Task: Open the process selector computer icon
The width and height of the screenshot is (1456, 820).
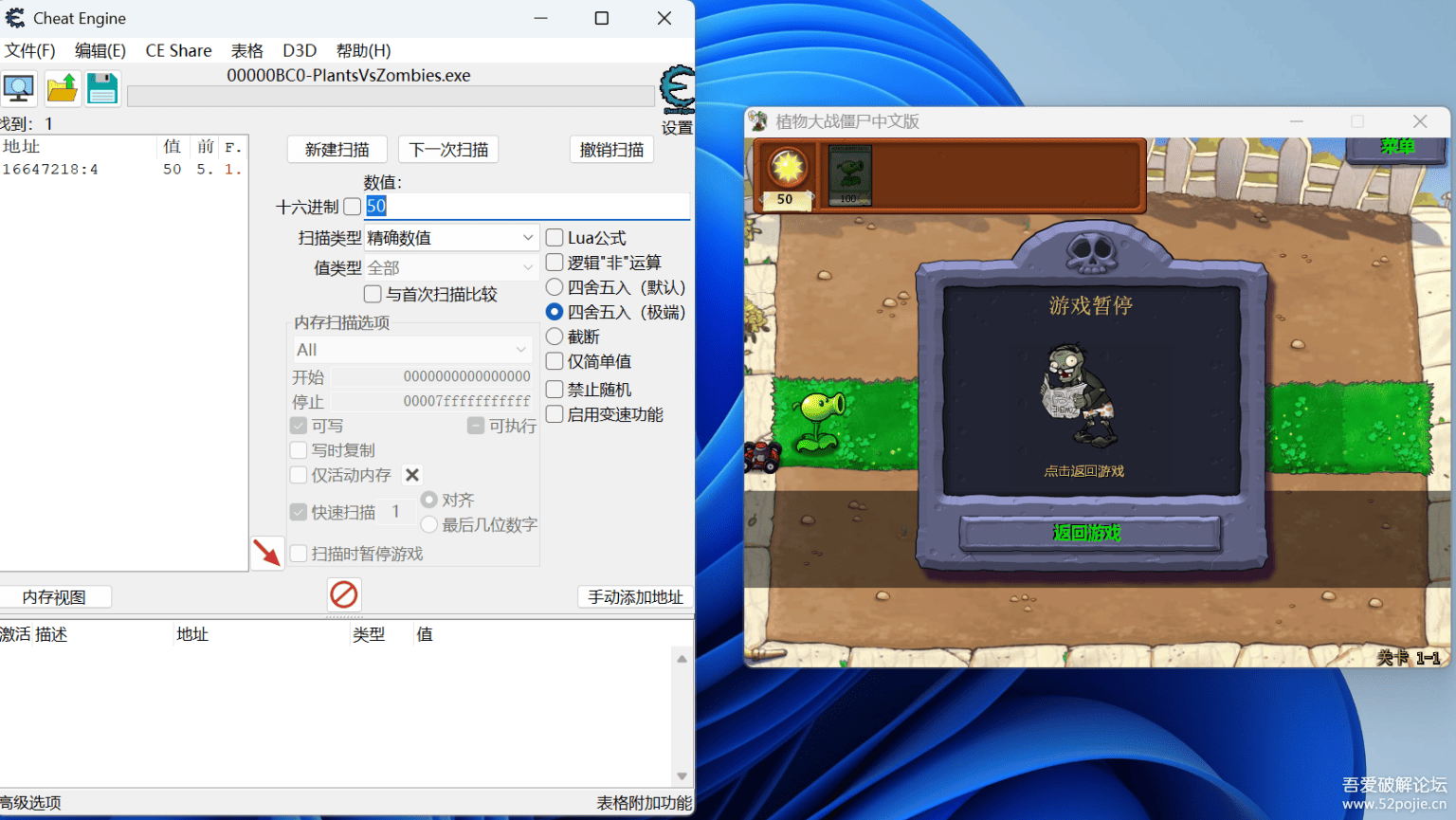Action: click(19, 89)
